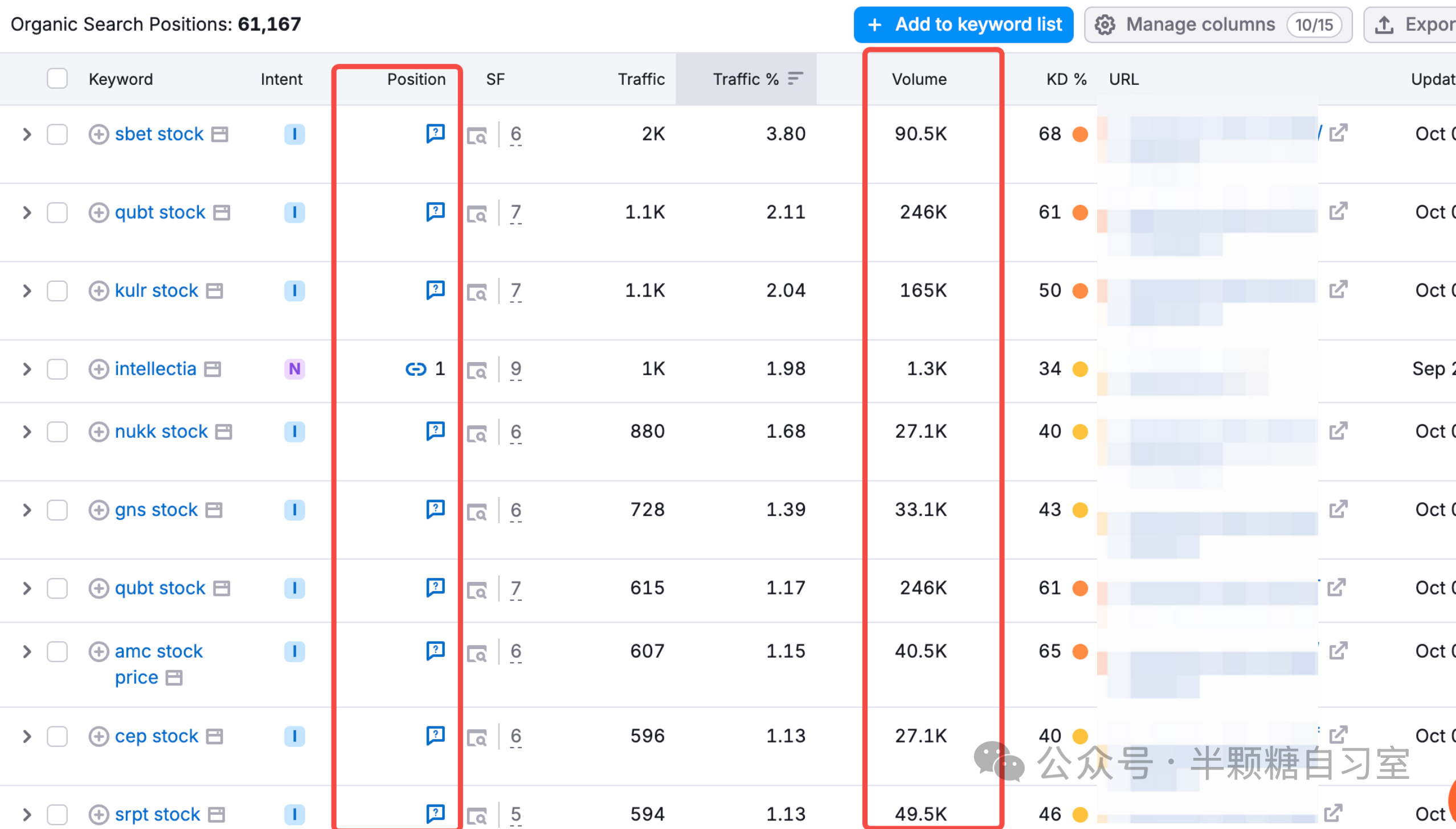The height and width of the screenshot is (829, 1456).
Task: Toggle the select-all checkbox in header
Action: [x=57, y=79]
